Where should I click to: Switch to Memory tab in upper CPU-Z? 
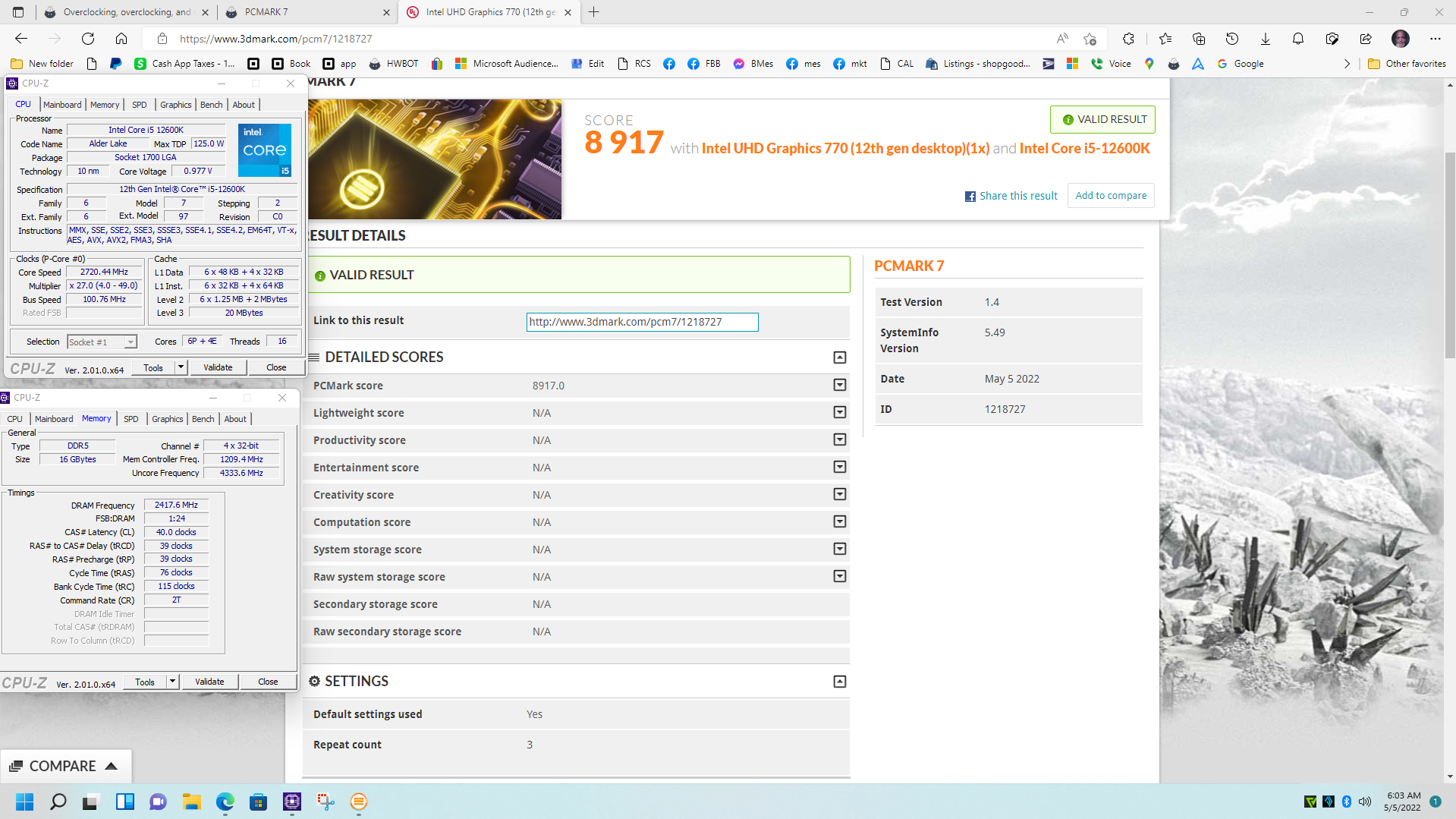coord(105,105)
